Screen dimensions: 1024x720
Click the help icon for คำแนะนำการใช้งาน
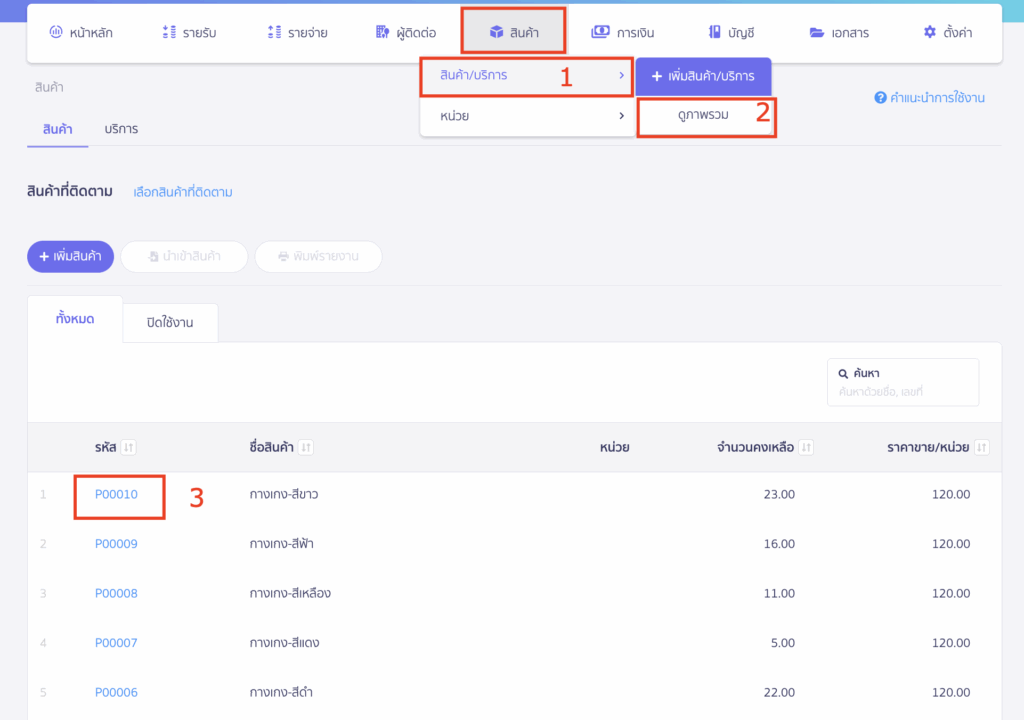[x=880, y=97]
